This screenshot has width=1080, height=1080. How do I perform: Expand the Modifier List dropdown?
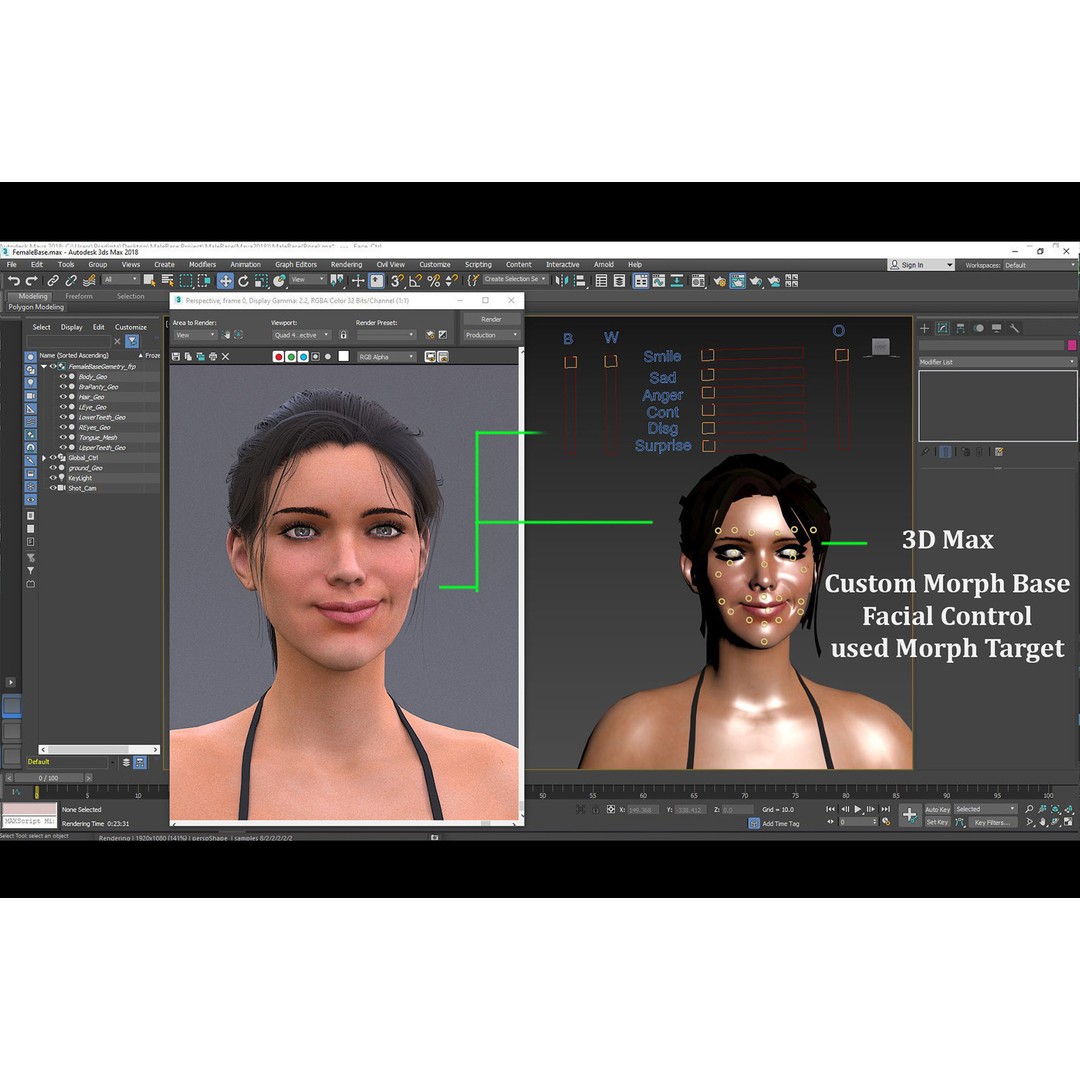click(997, 362)
